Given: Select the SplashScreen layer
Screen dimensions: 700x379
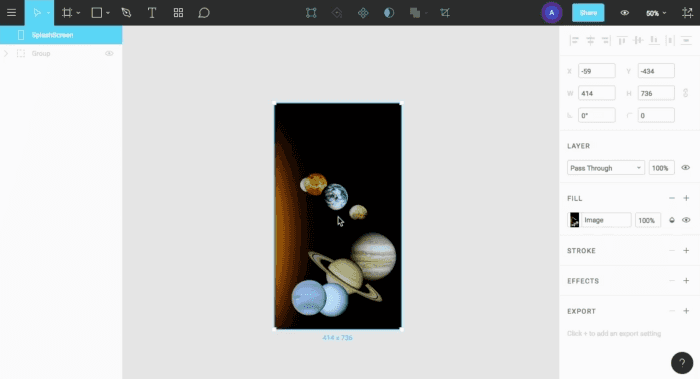Looking at the screenshot, I should [x=61, y=35].
